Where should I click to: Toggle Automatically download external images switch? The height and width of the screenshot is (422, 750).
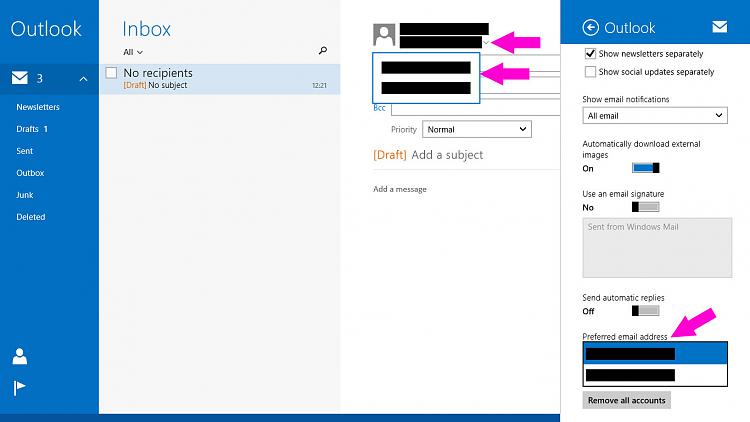(646, 168)
